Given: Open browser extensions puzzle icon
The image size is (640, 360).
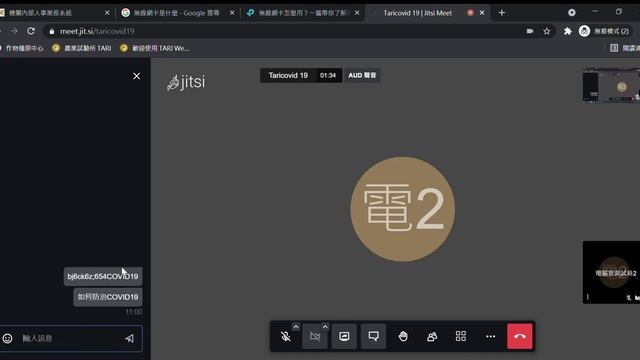Looking at the screenshot, I should tap(567, 31).
